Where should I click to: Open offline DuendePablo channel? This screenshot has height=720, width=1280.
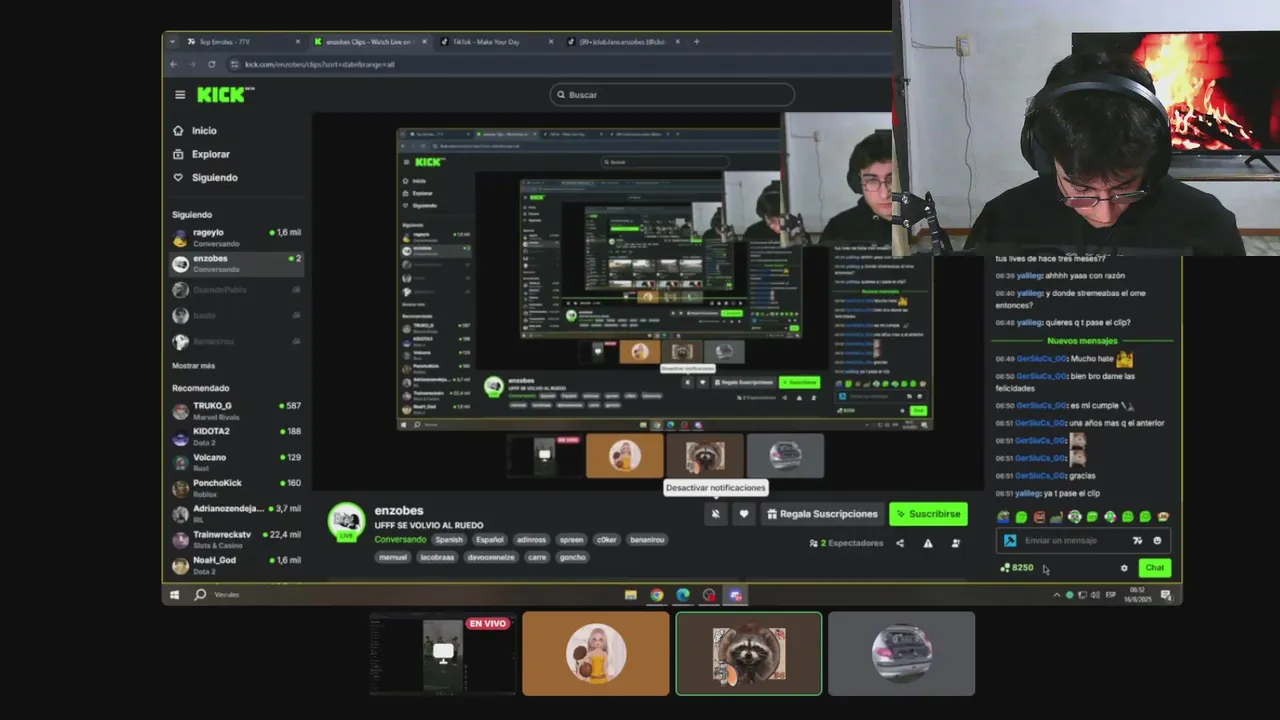[x=236, y=290]
